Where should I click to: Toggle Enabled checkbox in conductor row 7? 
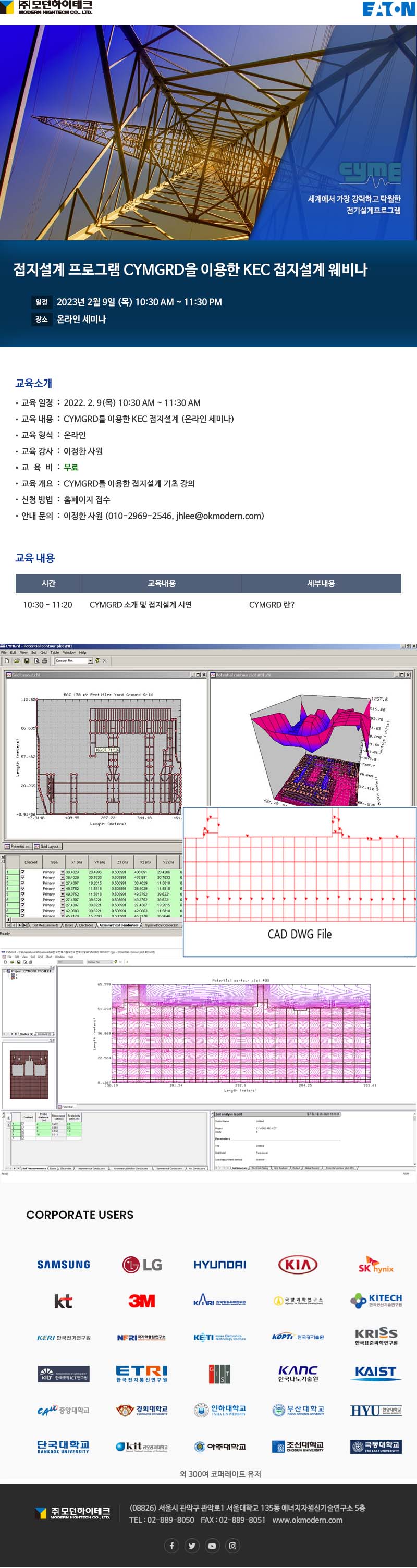click(22, 905)
